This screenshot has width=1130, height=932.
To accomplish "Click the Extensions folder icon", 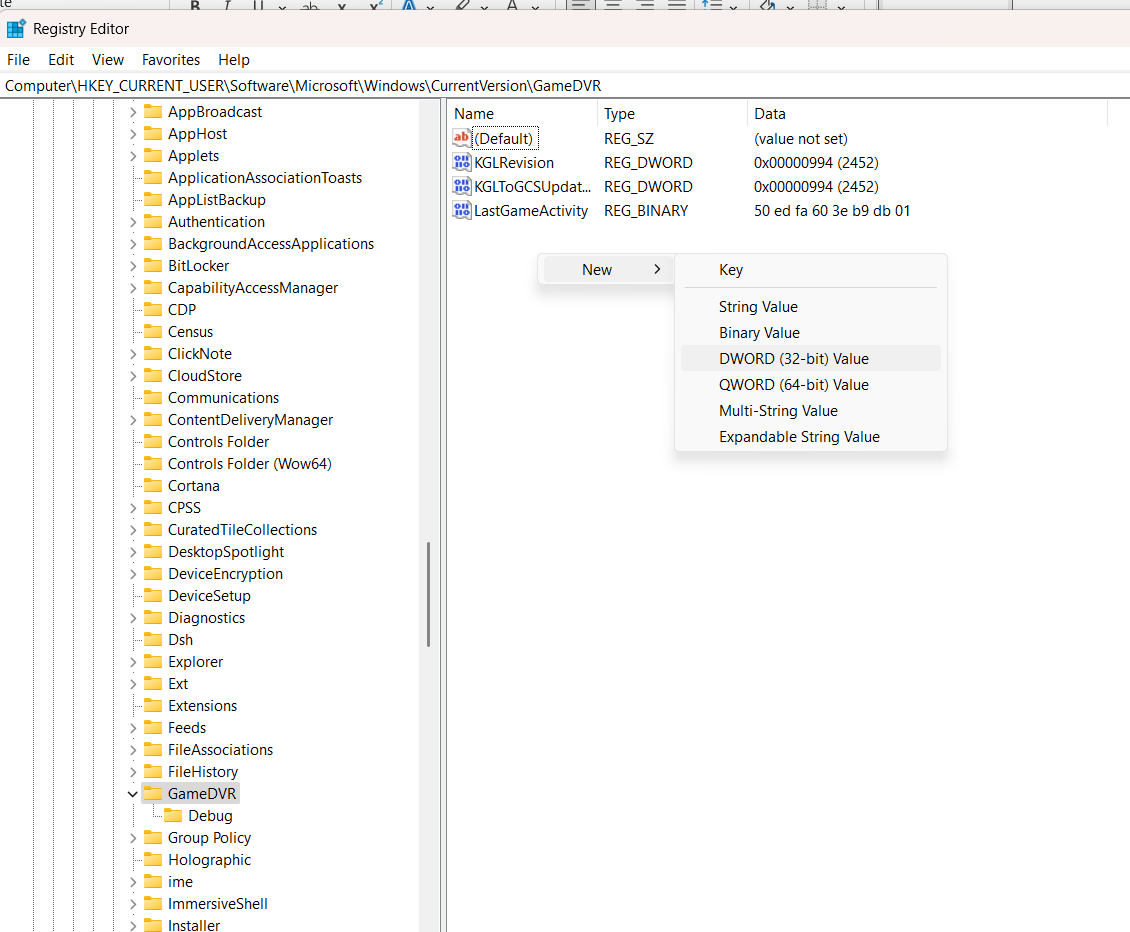I will 153,706.
